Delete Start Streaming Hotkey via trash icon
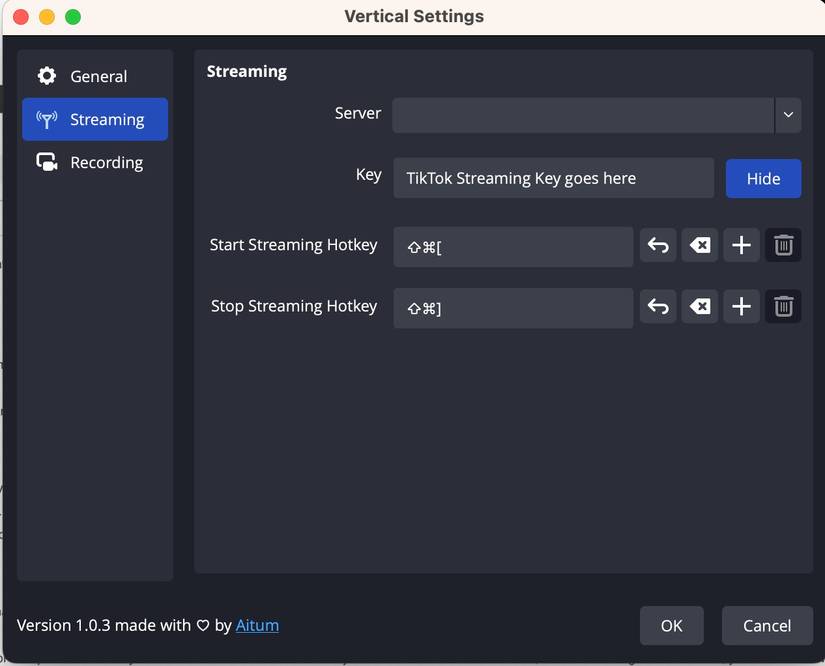This screenshot has width=825, height=666. coord(783,245)
